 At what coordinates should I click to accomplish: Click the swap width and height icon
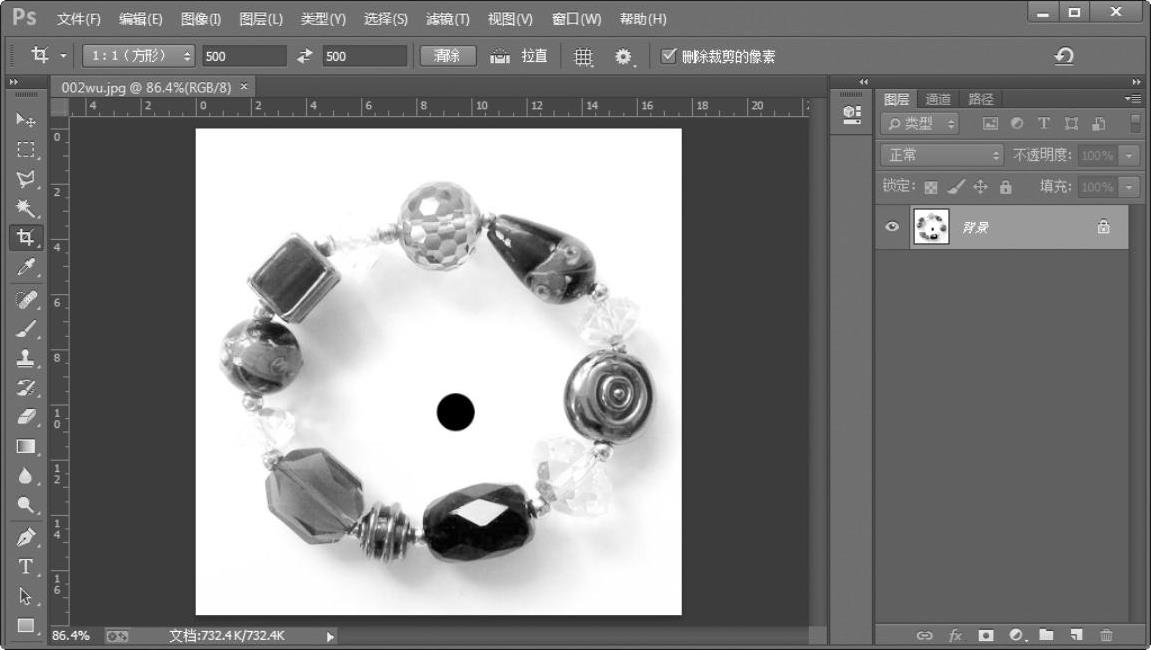click(x=305, y=57)
